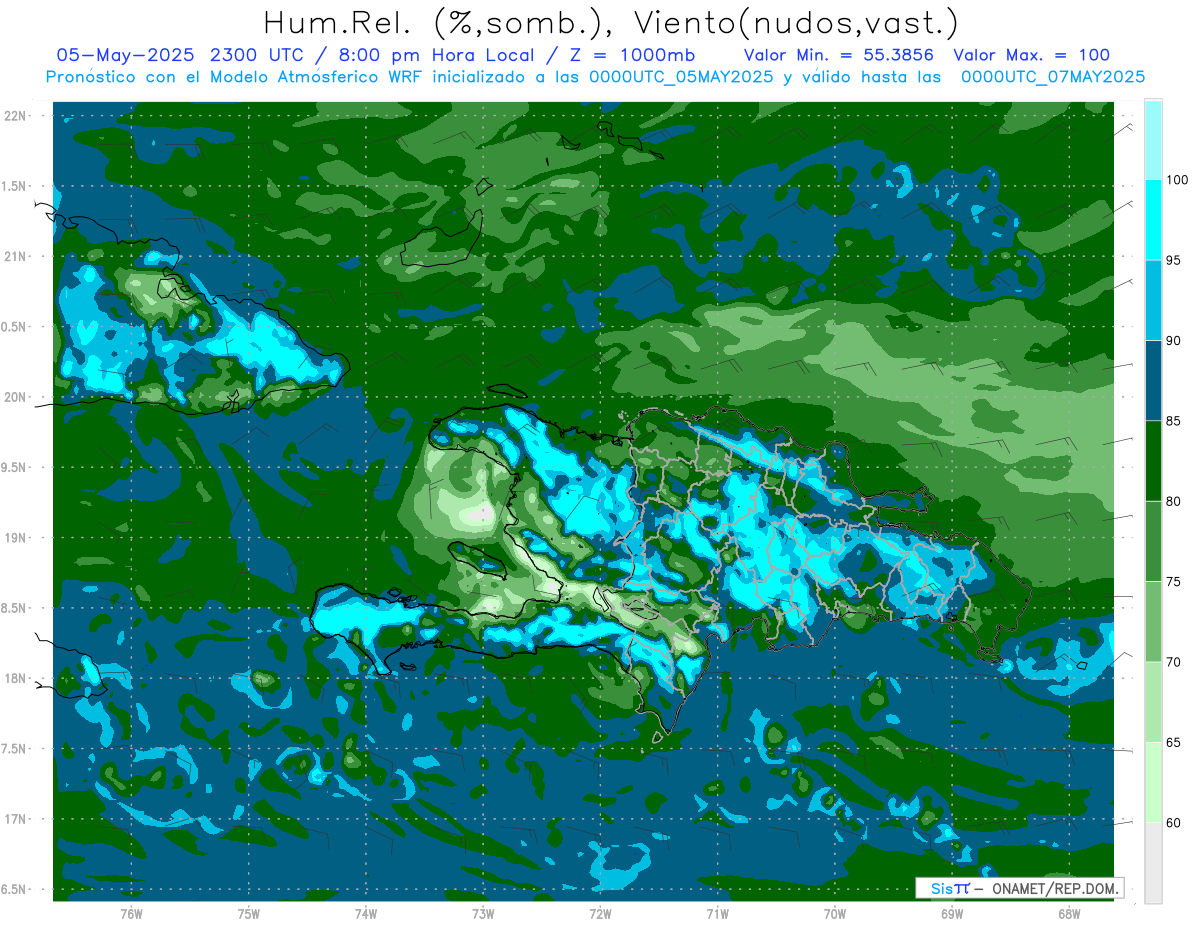Click the colorbar label '70'
The width and height of the screenshot is (1200, 927).
click(1174, 662)
